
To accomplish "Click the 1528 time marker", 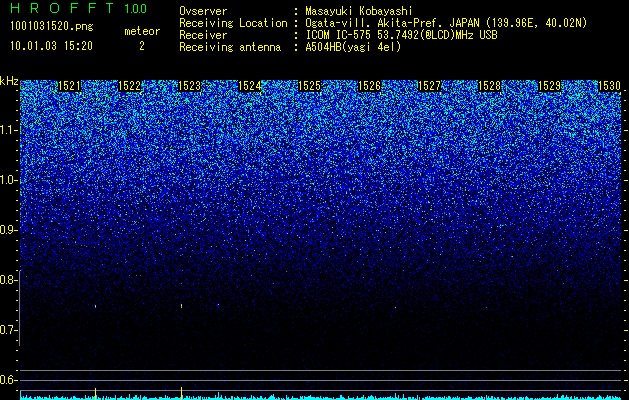I will pos(489,86).
